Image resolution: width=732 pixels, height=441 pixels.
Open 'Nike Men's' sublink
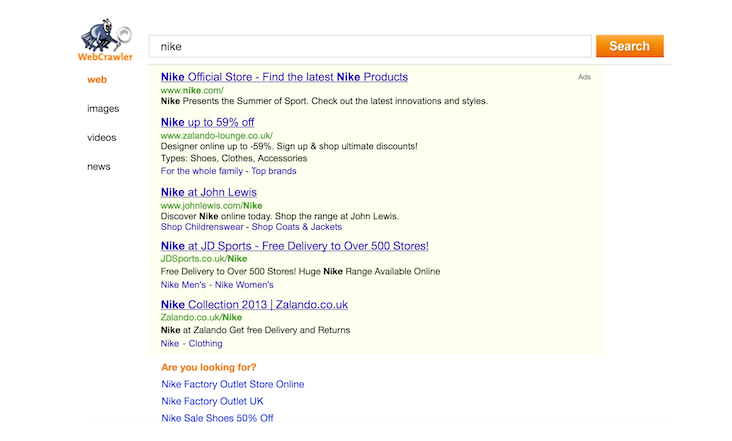click(x=183, y=285)
